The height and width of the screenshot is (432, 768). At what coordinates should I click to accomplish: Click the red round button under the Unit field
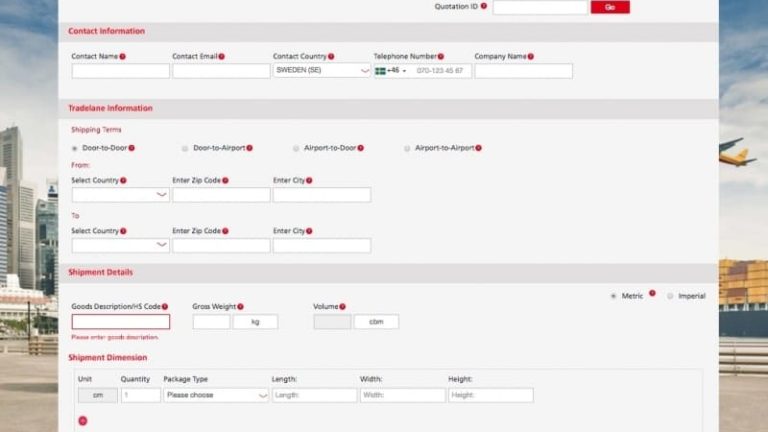click(x=83, y=421)
